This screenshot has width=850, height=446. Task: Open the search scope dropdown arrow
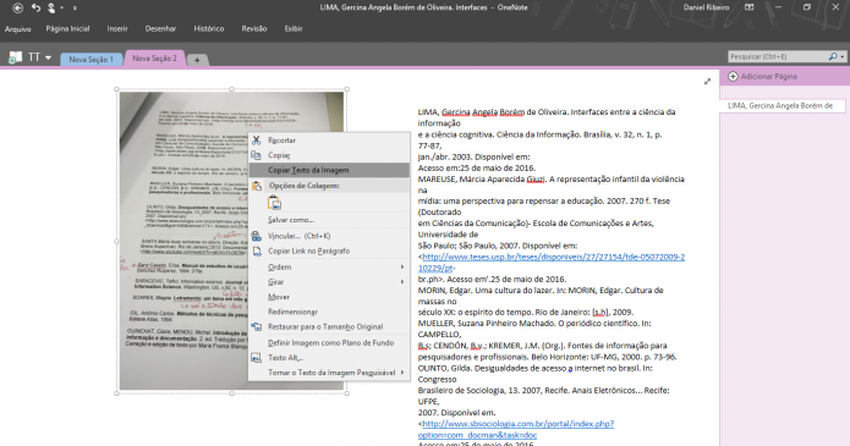(x=842, y=58)
